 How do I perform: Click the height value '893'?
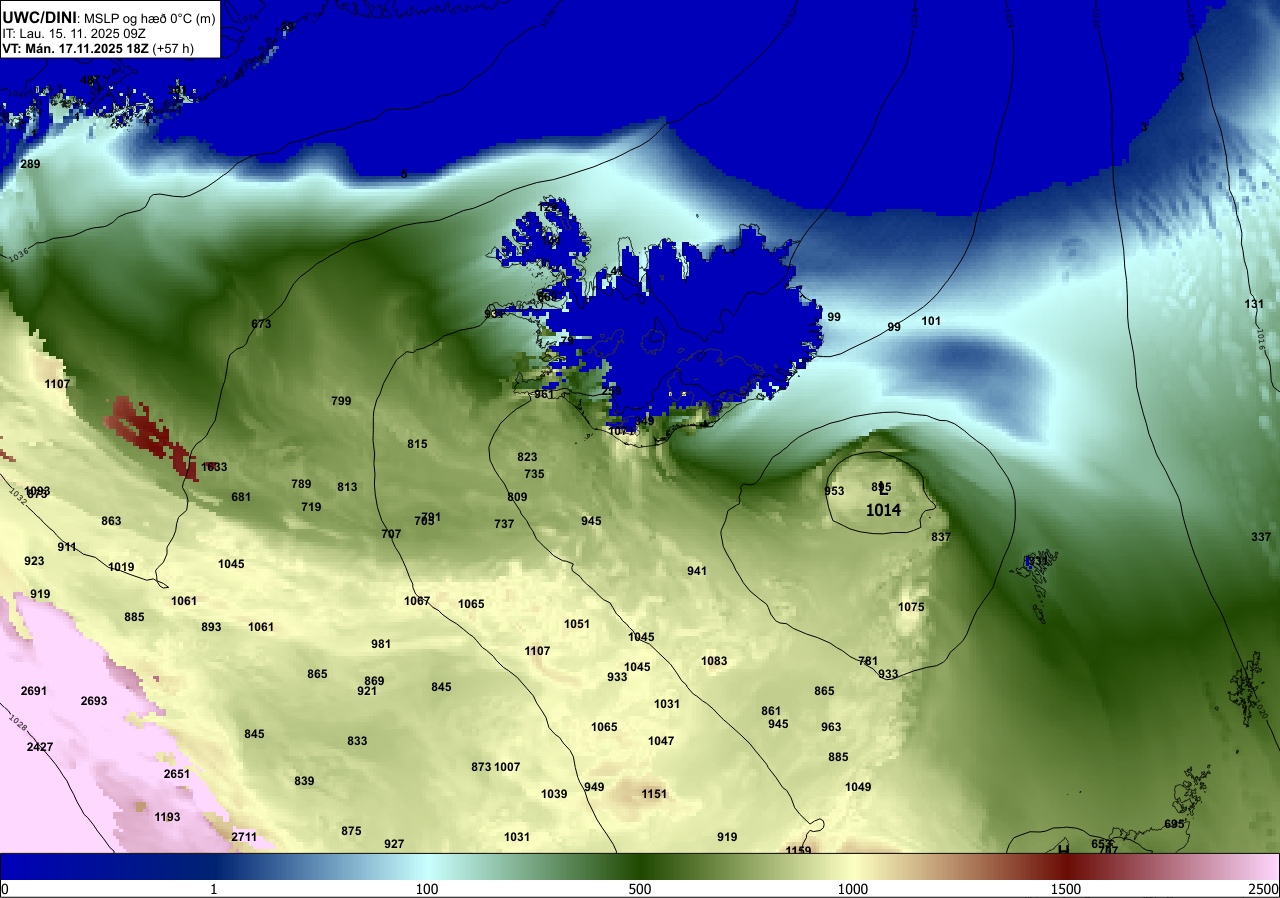[x=211, y=627]
